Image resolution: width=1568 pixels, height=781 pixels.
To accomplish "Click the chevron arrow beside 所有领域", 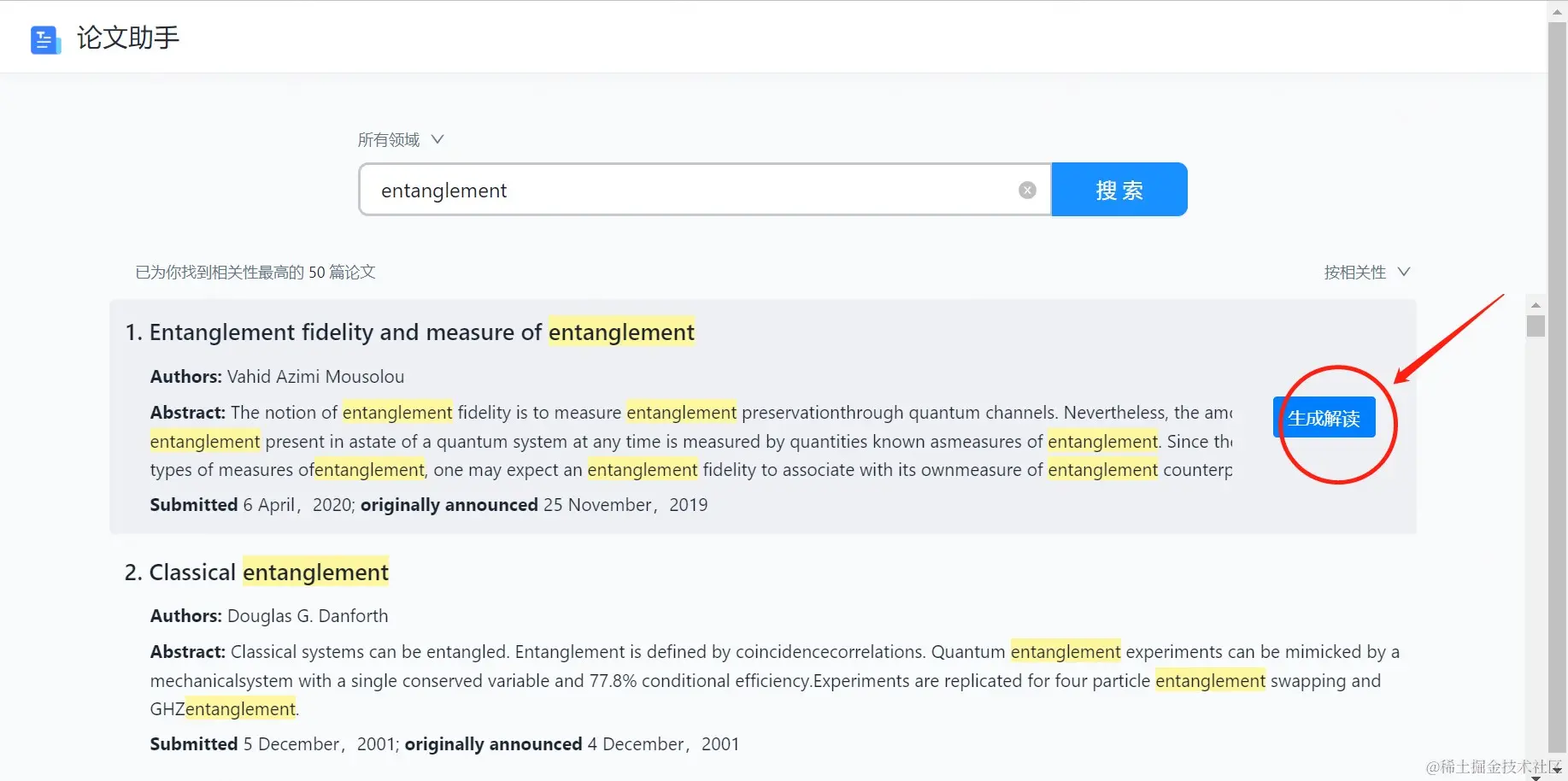I will [x=438, y=139].
